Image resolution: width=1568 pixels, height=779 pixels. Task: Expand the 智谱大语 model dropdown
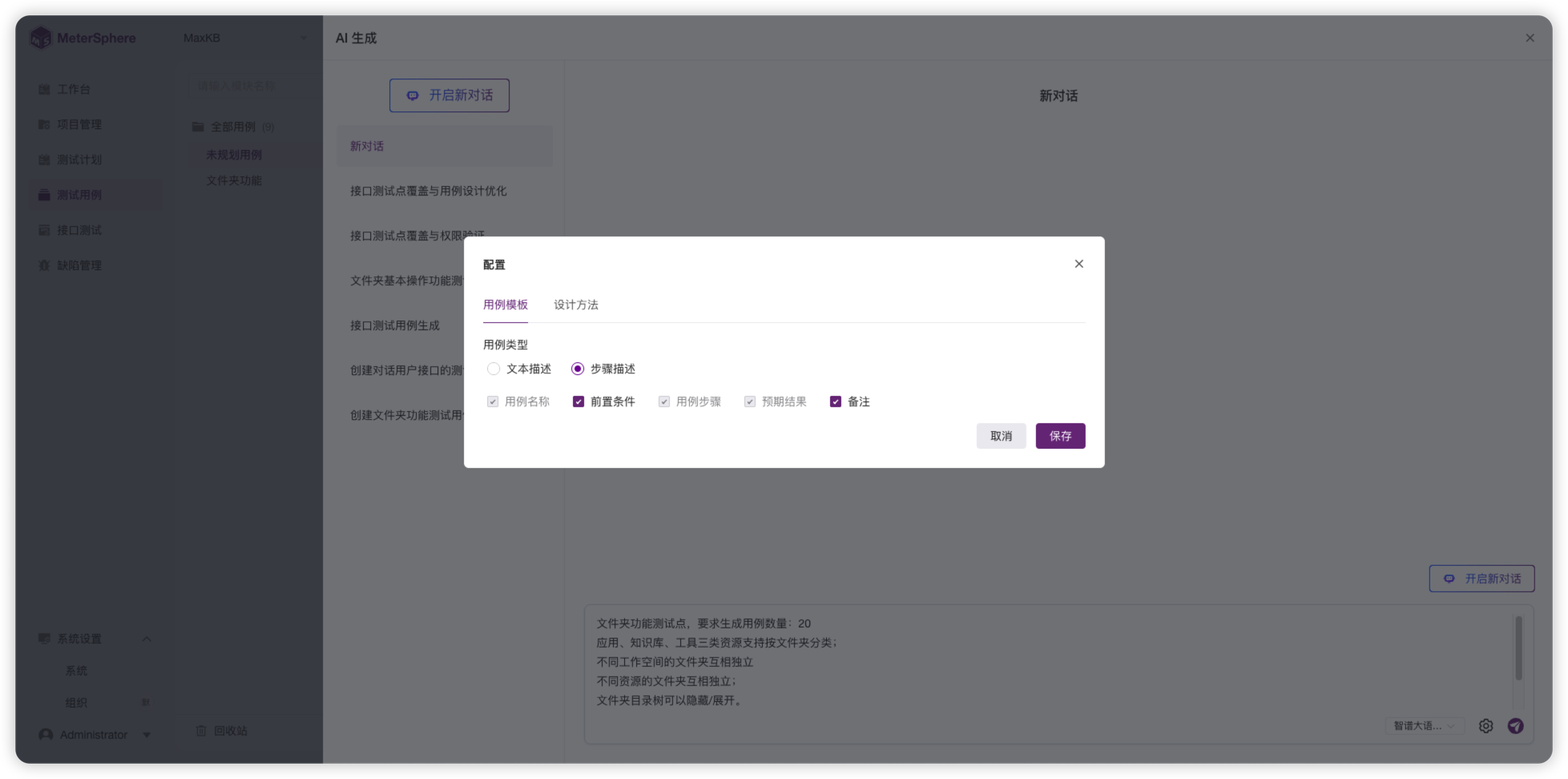[x=1424, y=726]
